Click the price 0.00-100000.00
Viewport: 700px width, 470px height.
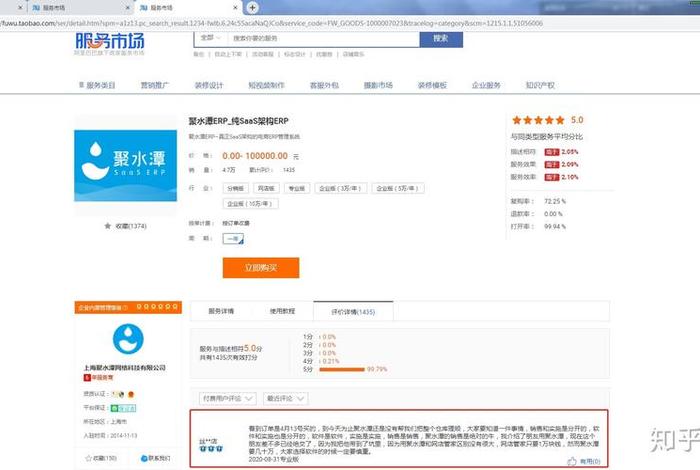[x=255, y=156]
